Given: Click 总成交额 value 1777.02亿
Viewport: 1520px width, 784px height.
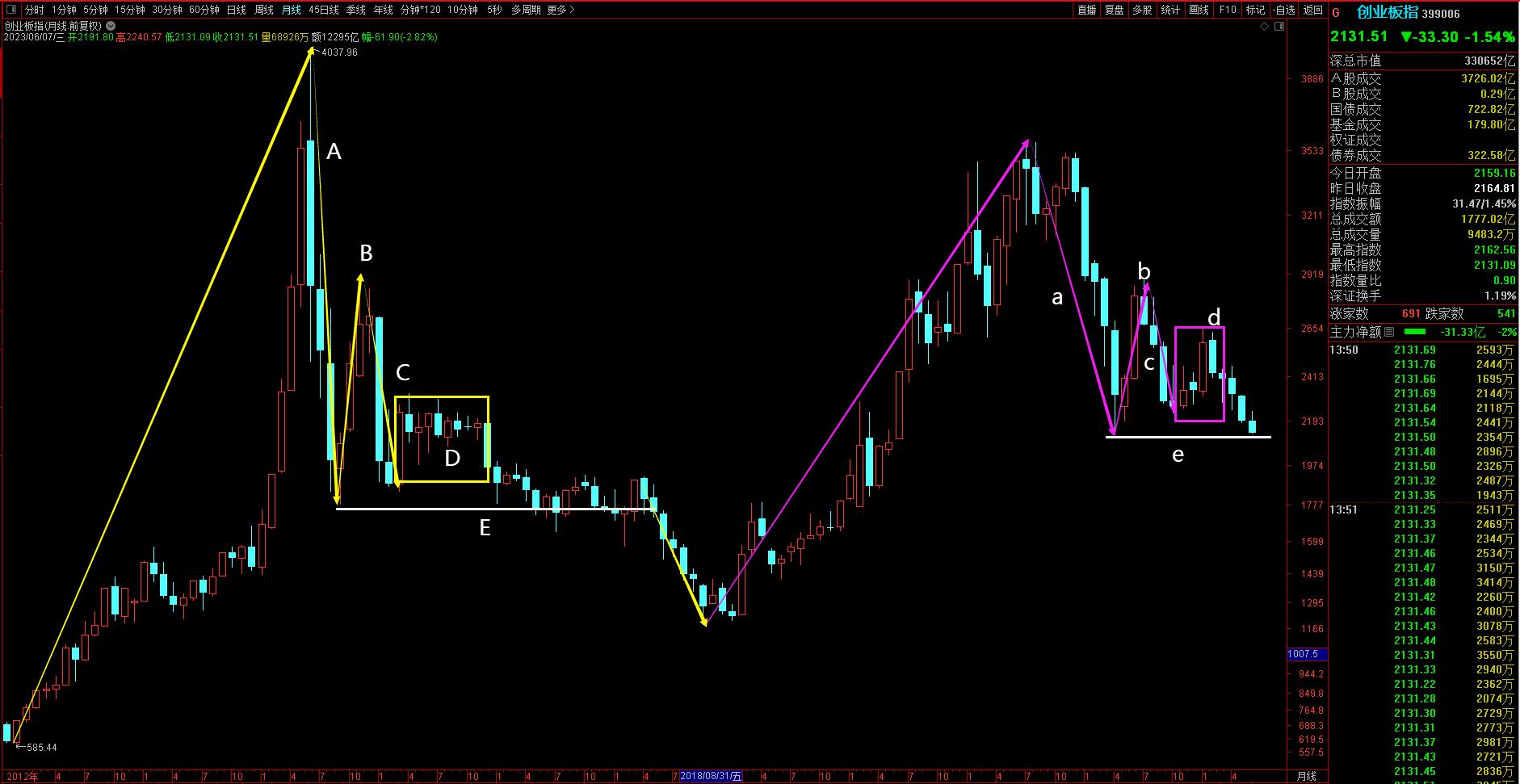Looking at the screenshot, I should point(1489,219).
